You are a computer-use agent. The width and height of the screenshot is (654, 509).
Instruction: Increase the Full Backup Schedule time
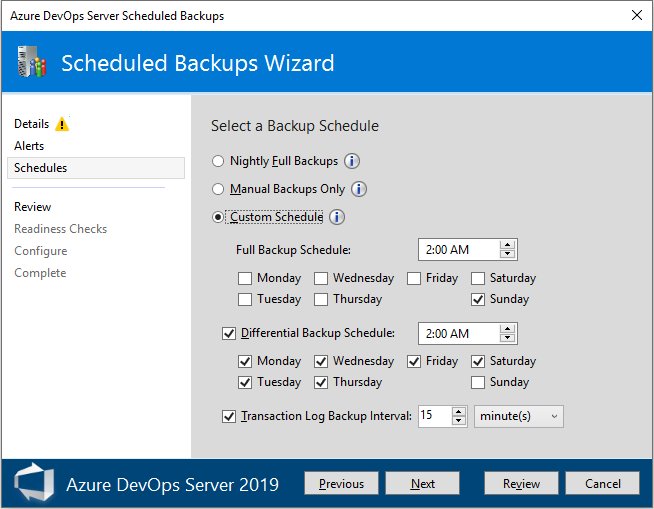tap(508, 245)
